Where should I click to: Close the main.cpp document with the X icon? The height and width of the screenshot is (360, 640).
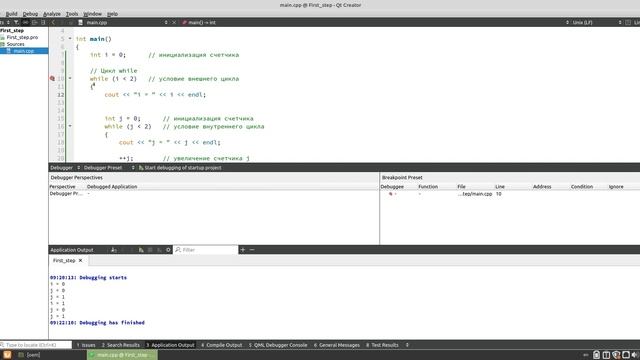pos(174,22)
